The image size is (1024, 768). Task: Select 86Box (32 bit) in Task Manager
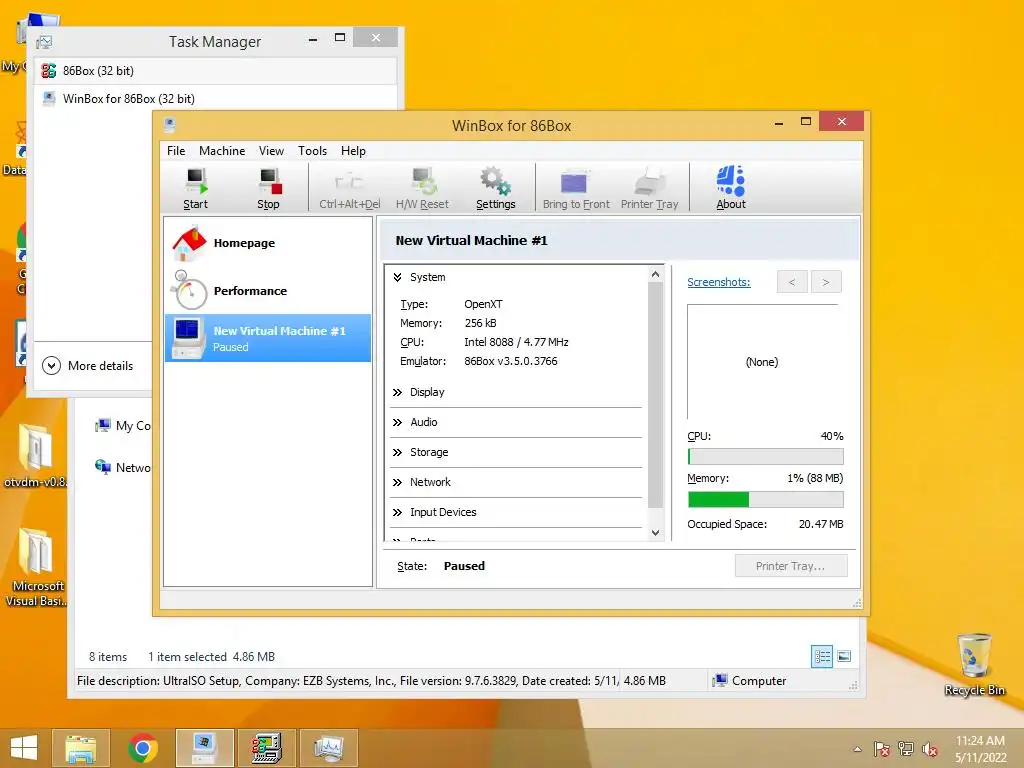[216, 71]
